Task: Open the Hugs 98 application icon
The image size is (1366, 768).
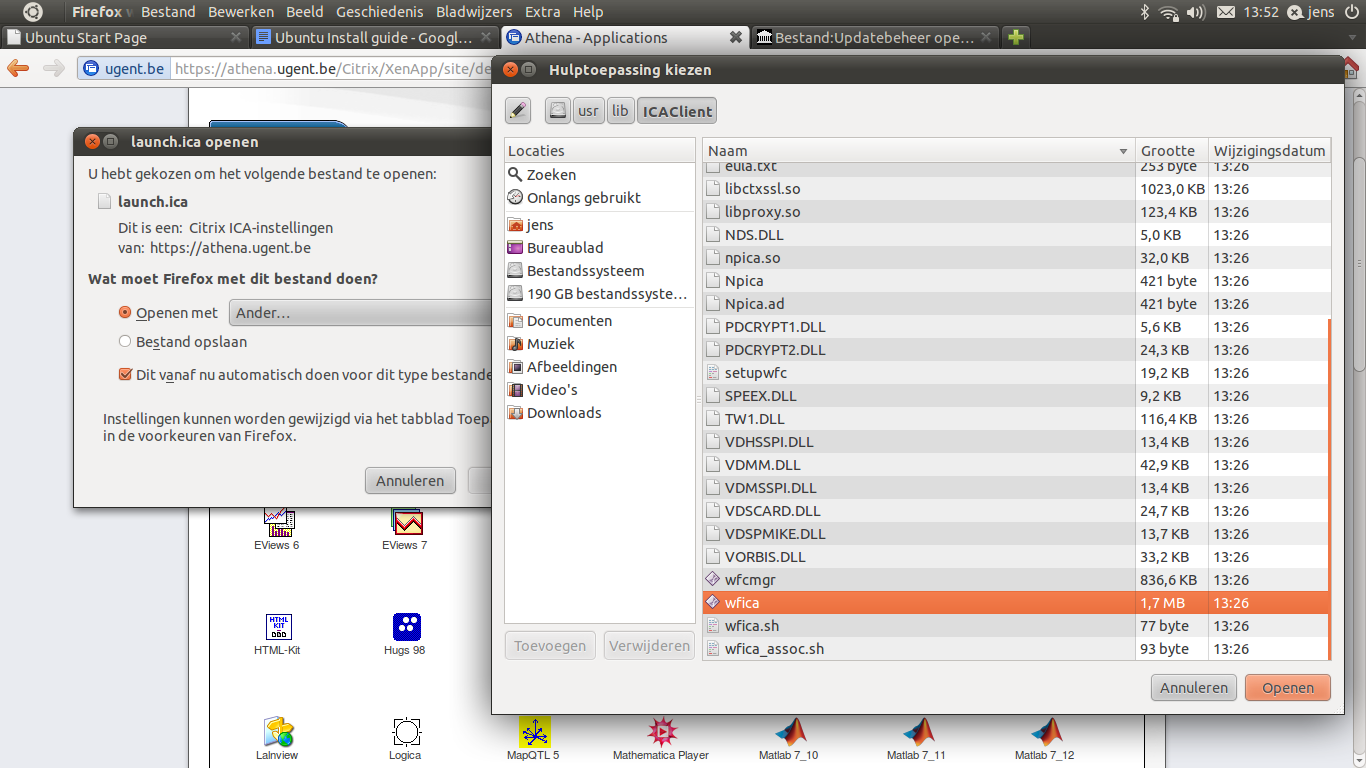Action: point(406,627)
